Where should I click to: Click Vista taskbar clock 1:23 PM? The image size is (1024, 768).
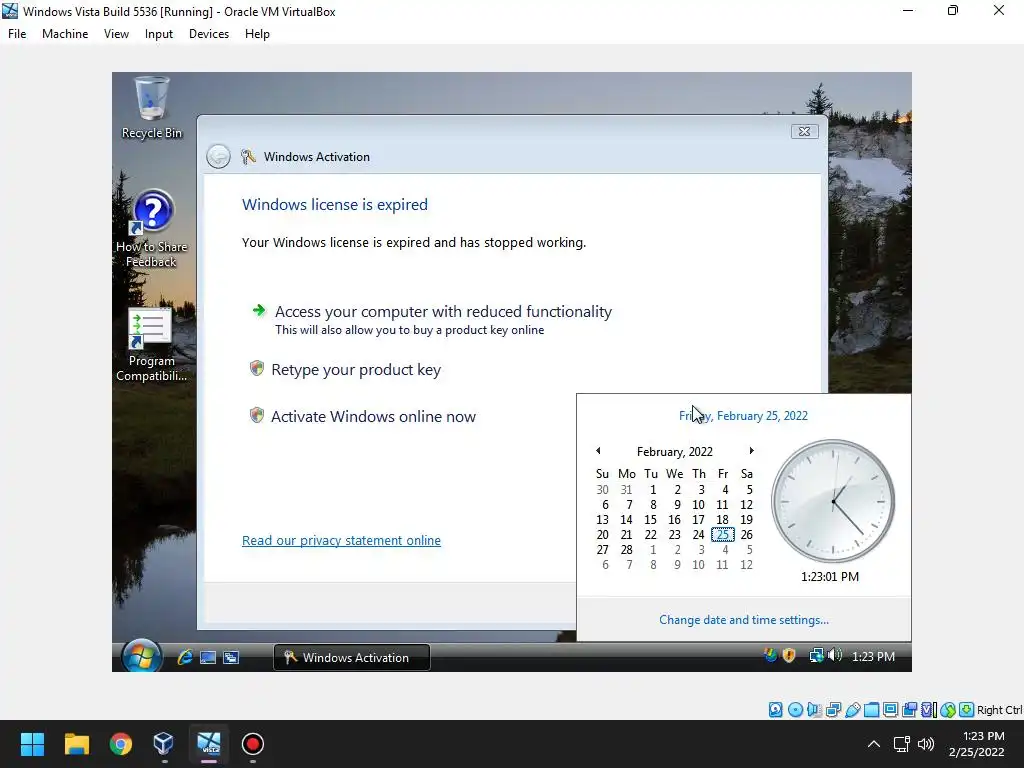[x=873, y=656]
